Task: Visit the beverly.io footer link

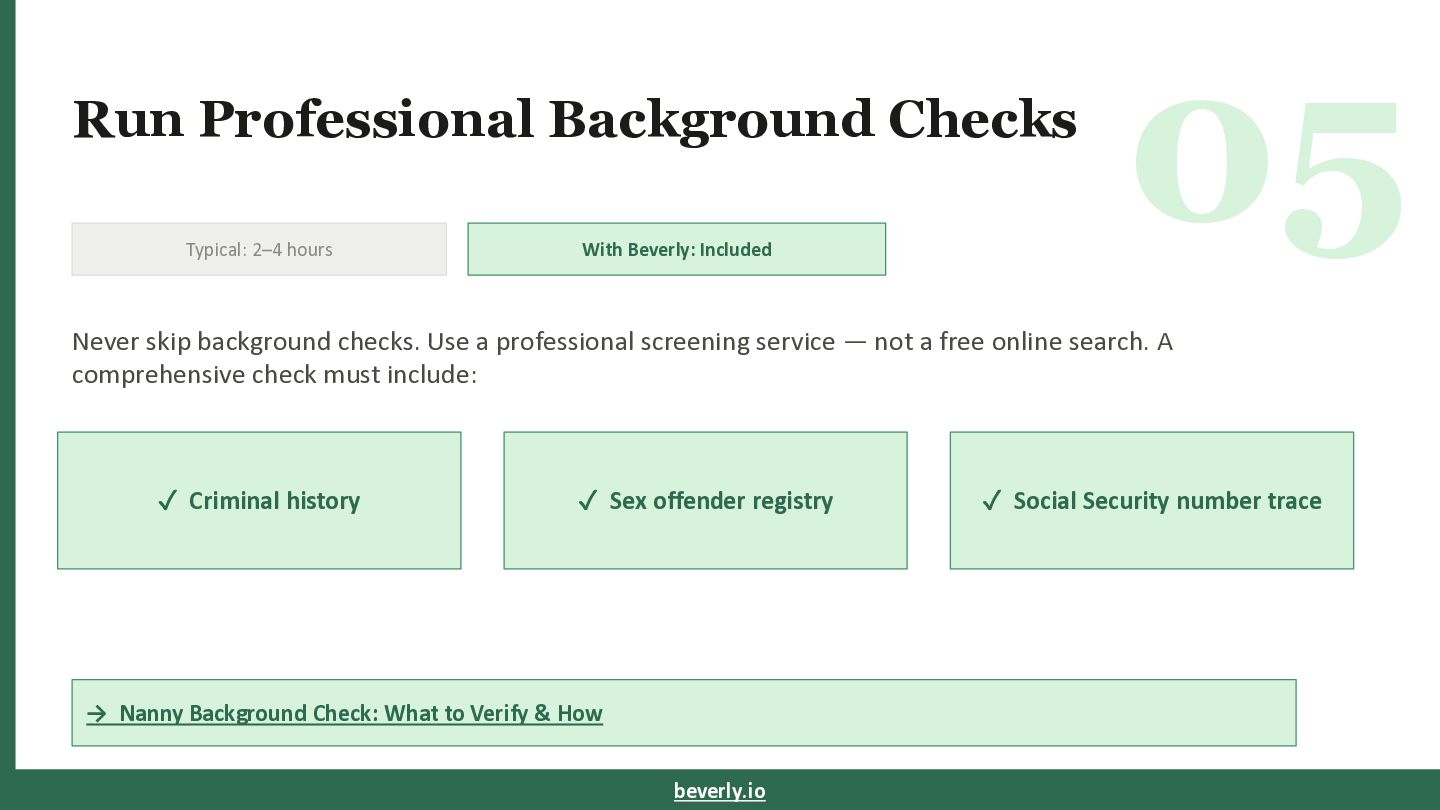Action: tap(720, 791)
